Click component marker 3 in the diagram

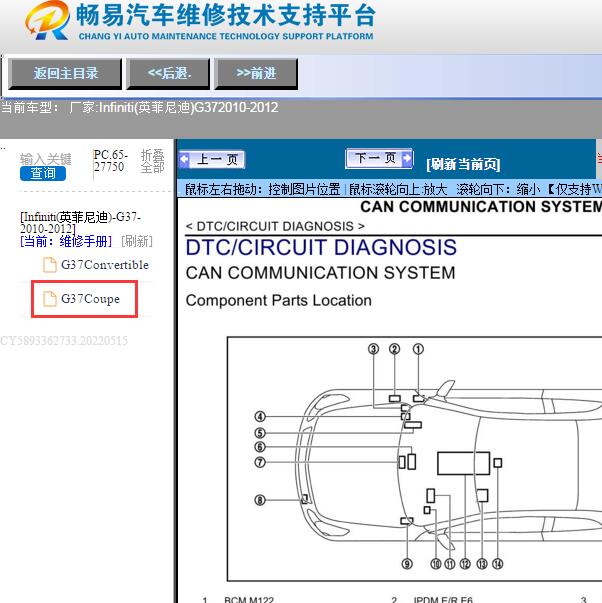tap(373, 349)
